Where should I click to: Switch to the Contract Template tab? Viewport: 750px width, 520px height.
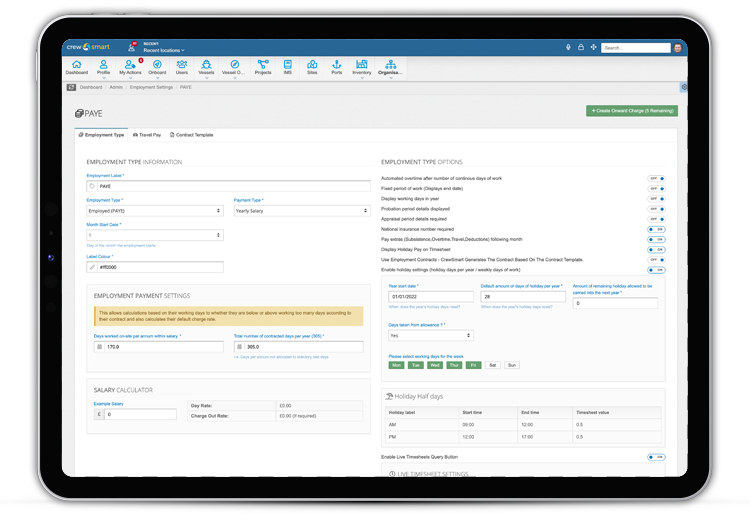click(x=192, y=134)
